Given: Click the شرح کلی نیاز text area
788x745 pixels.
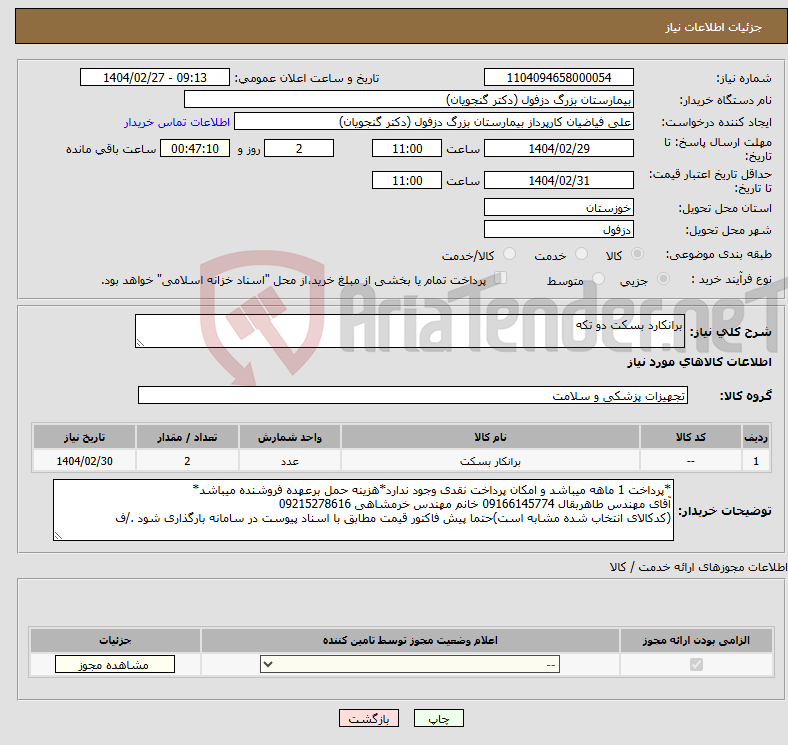Looking at the screenshot, I should click(410, 331).
